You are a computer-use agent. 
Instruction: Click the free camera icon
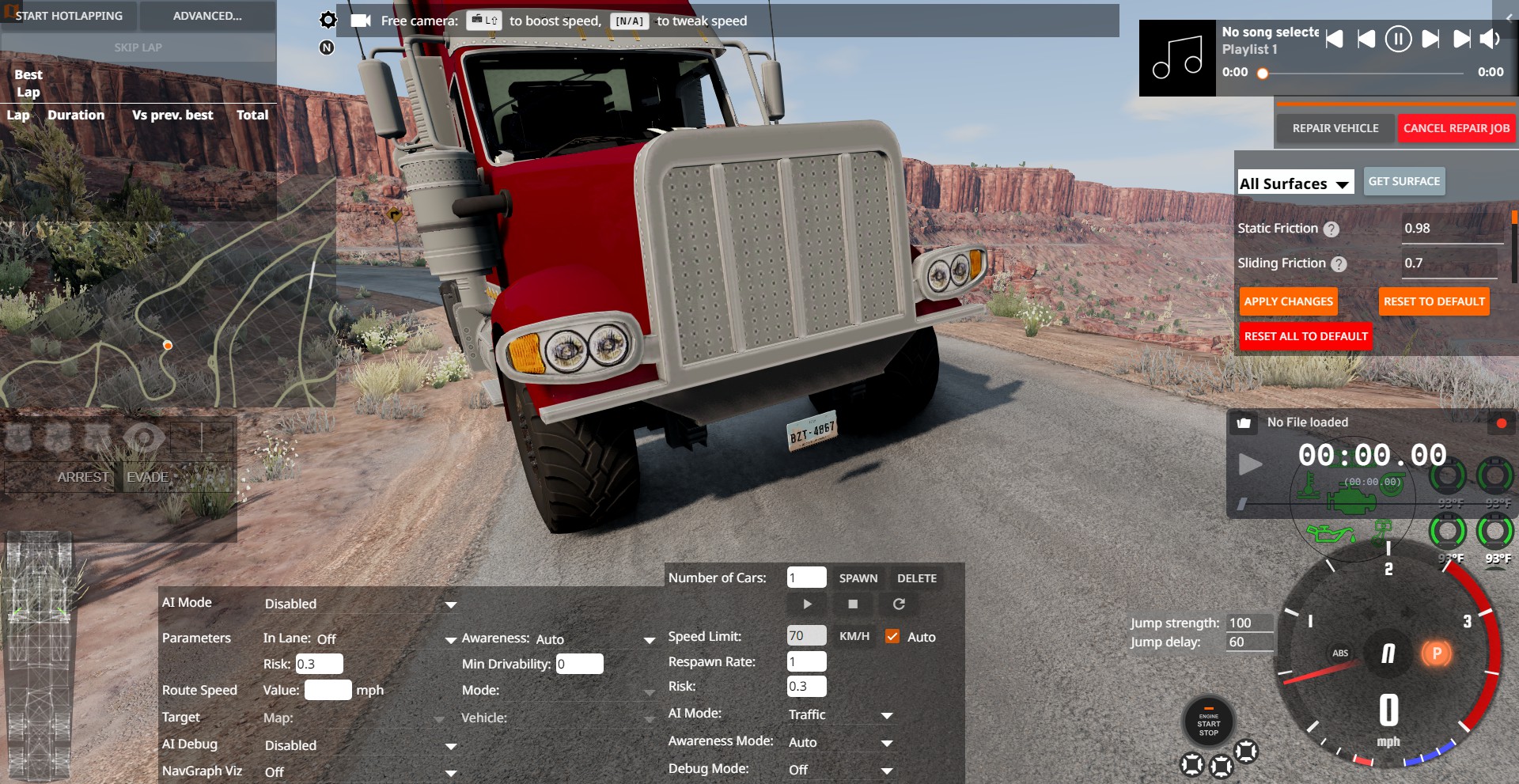coord(361,21)
